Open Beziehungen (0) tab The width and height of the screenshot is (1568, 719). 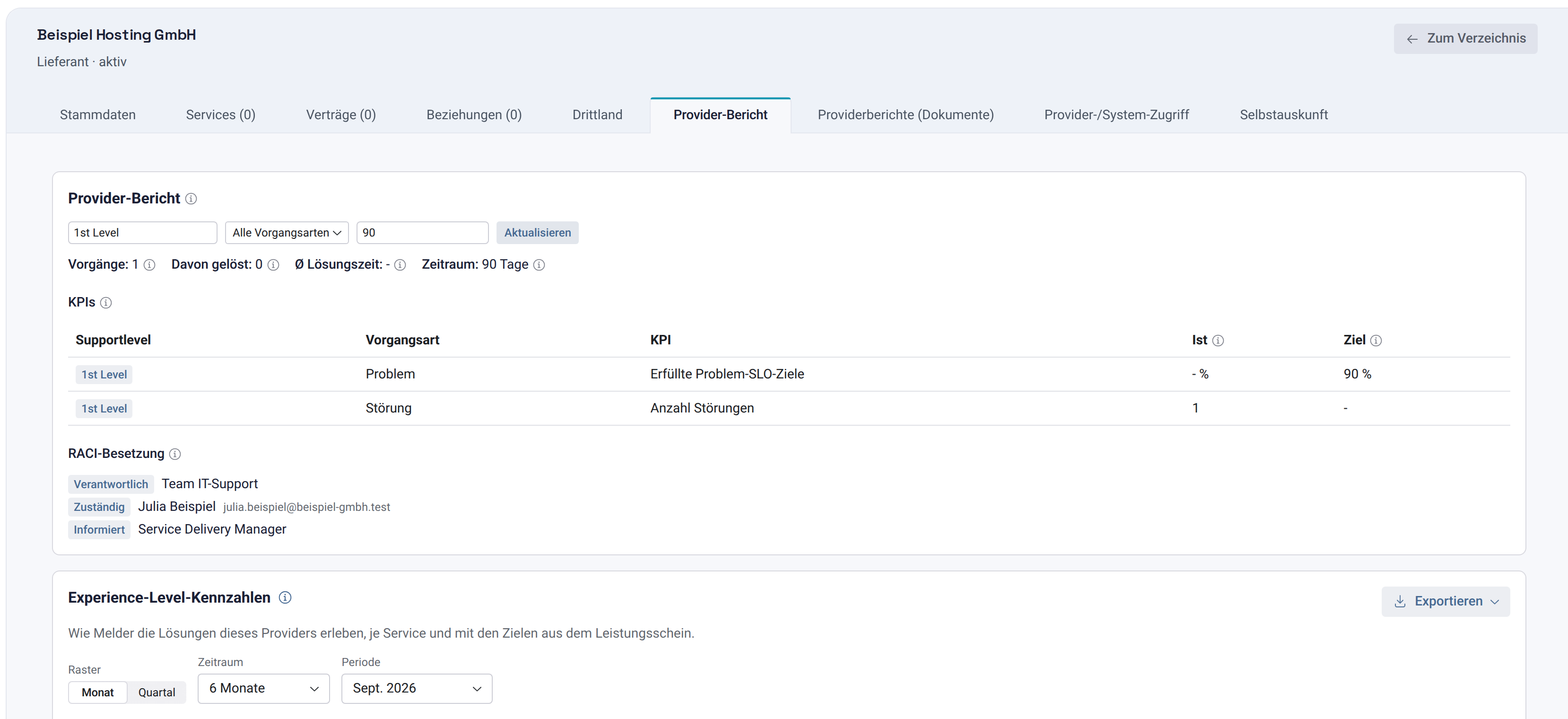pos(473,114)
